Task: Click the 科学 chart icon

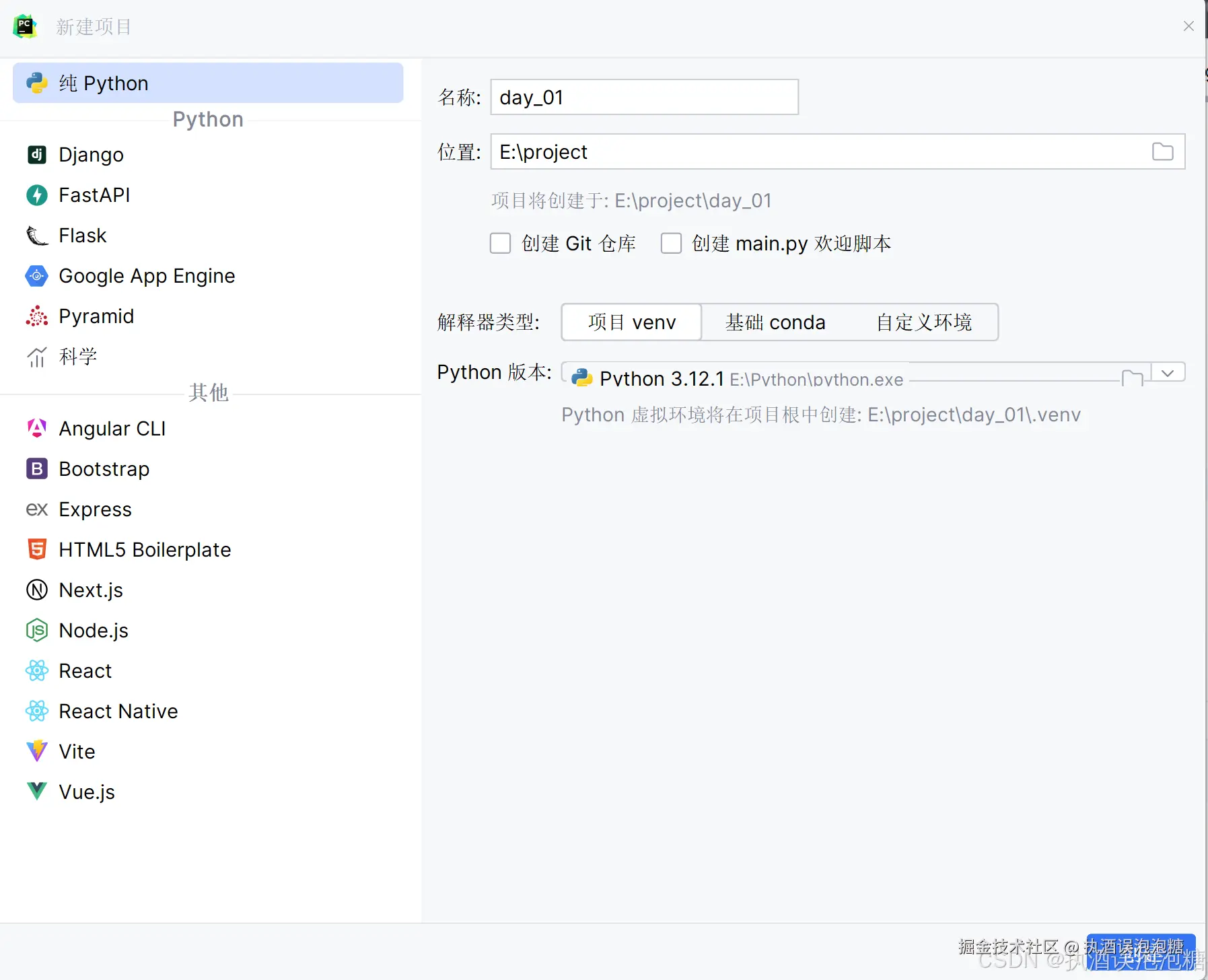Action: click(37, 357)
